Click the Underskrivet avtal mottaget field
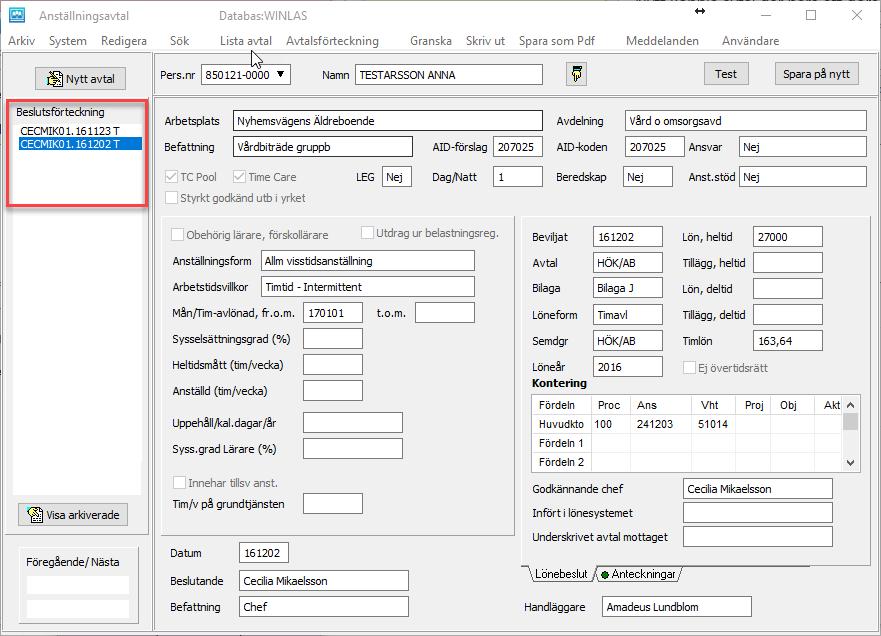 point(757,537)
